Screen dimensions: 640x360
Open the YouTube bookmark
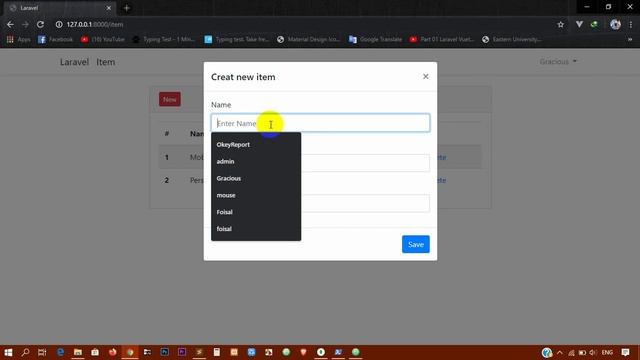pyautogui.click(x=102, y=39)
